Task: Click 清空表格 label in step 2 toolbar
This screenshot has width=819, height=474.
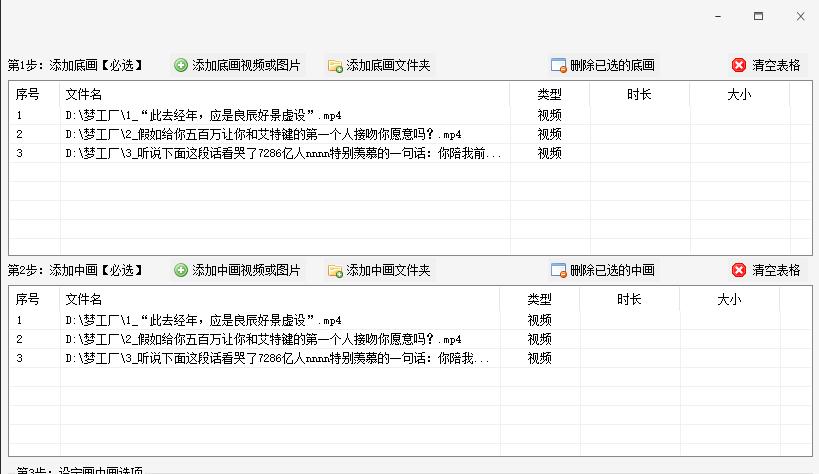Action: tap(776, 270)
